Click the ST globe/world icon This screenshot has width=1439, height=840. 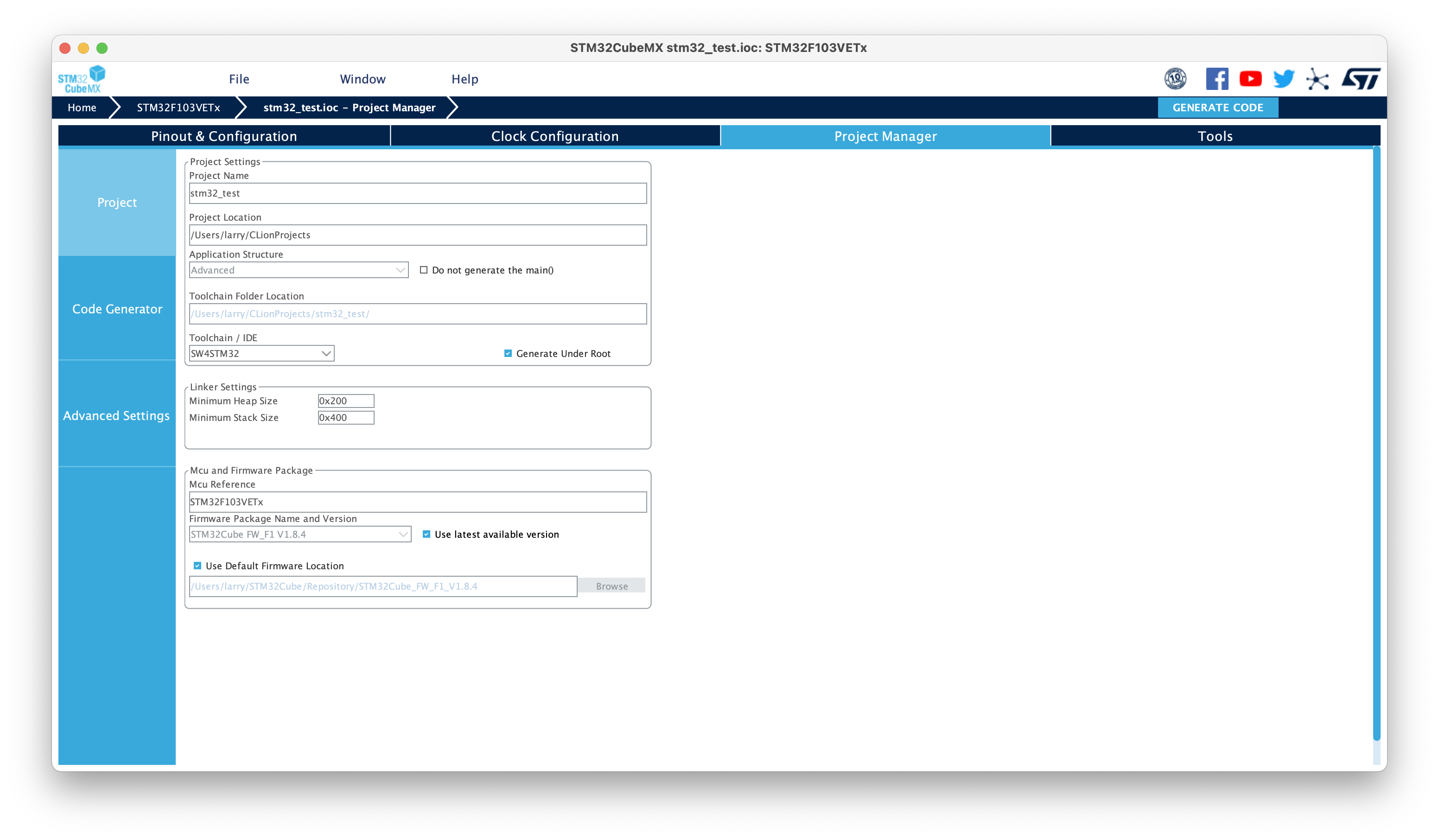point(1175,78)
